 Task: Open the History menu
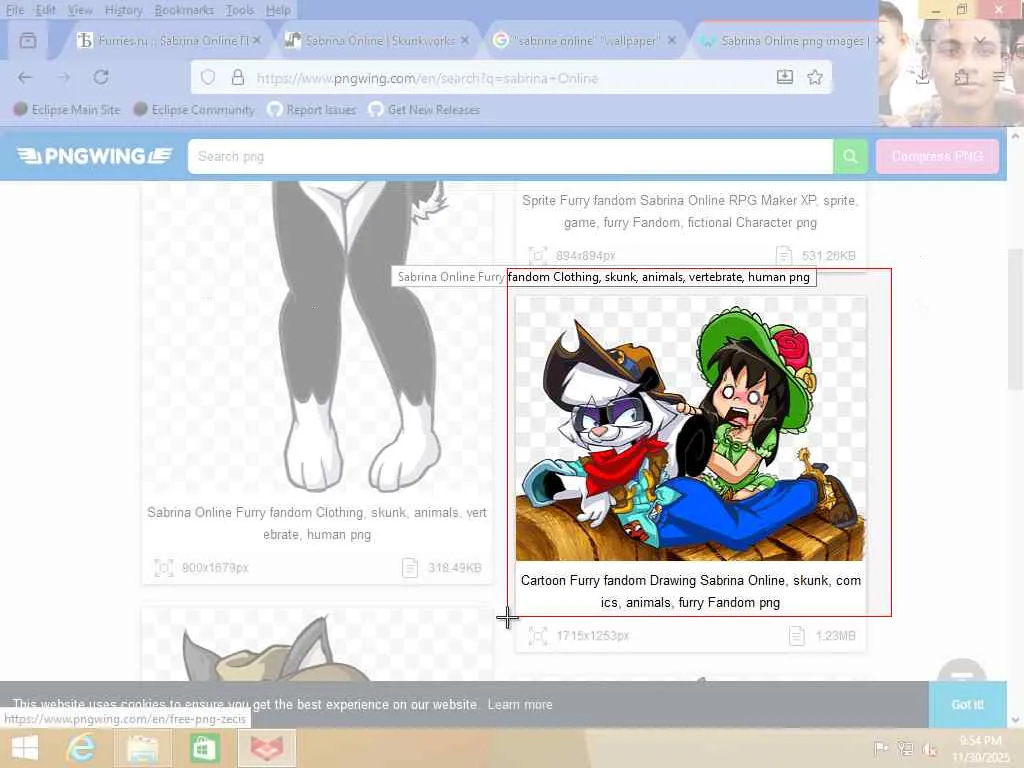click(123, 10)
